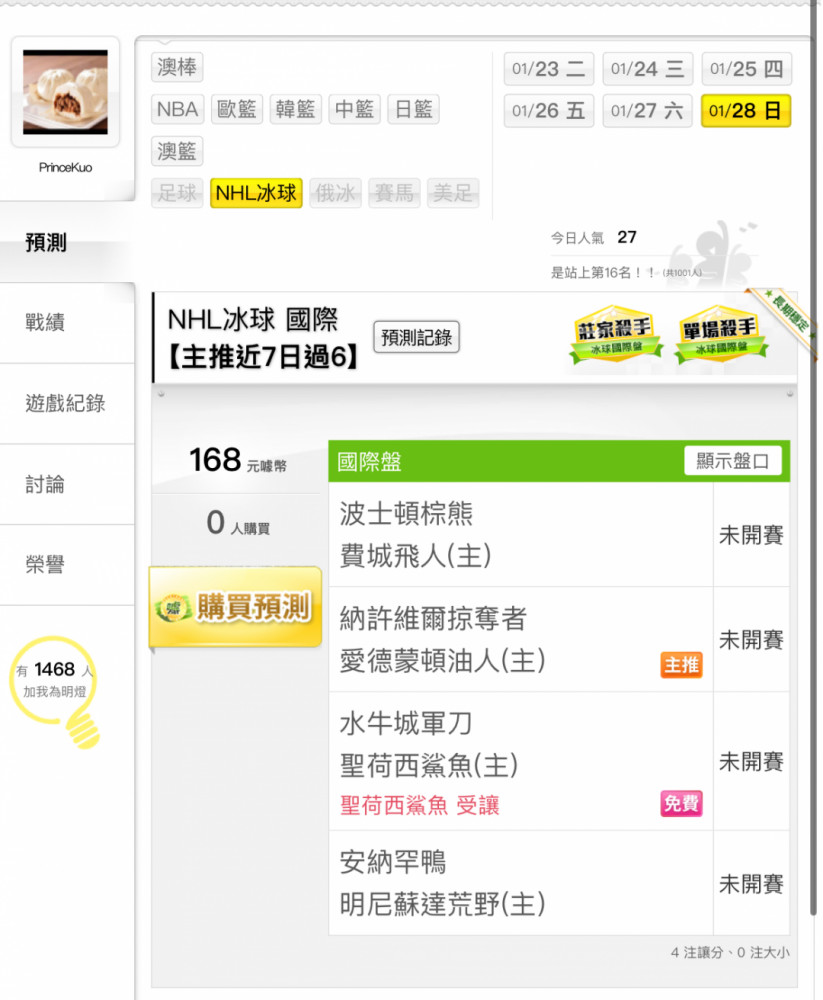
Task: Toggle 顯示盤口 to show odds
Action: tap(732, 460)
